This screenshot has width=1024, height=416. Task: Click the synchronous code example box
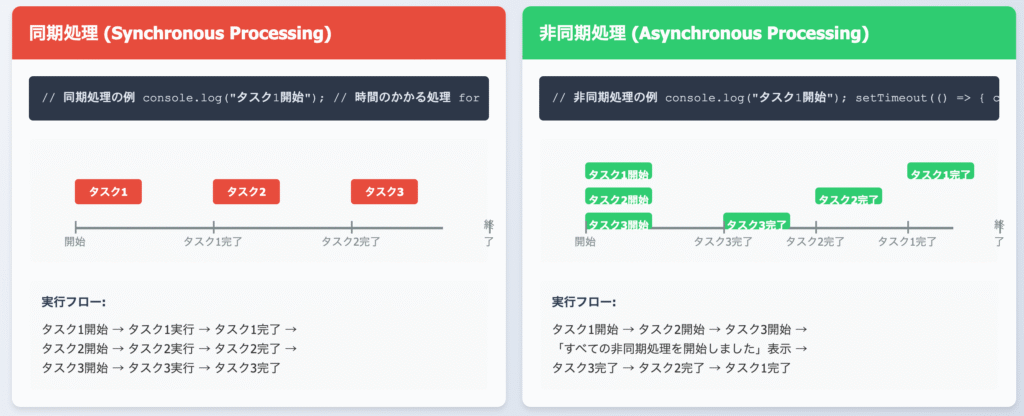[258, 98]
